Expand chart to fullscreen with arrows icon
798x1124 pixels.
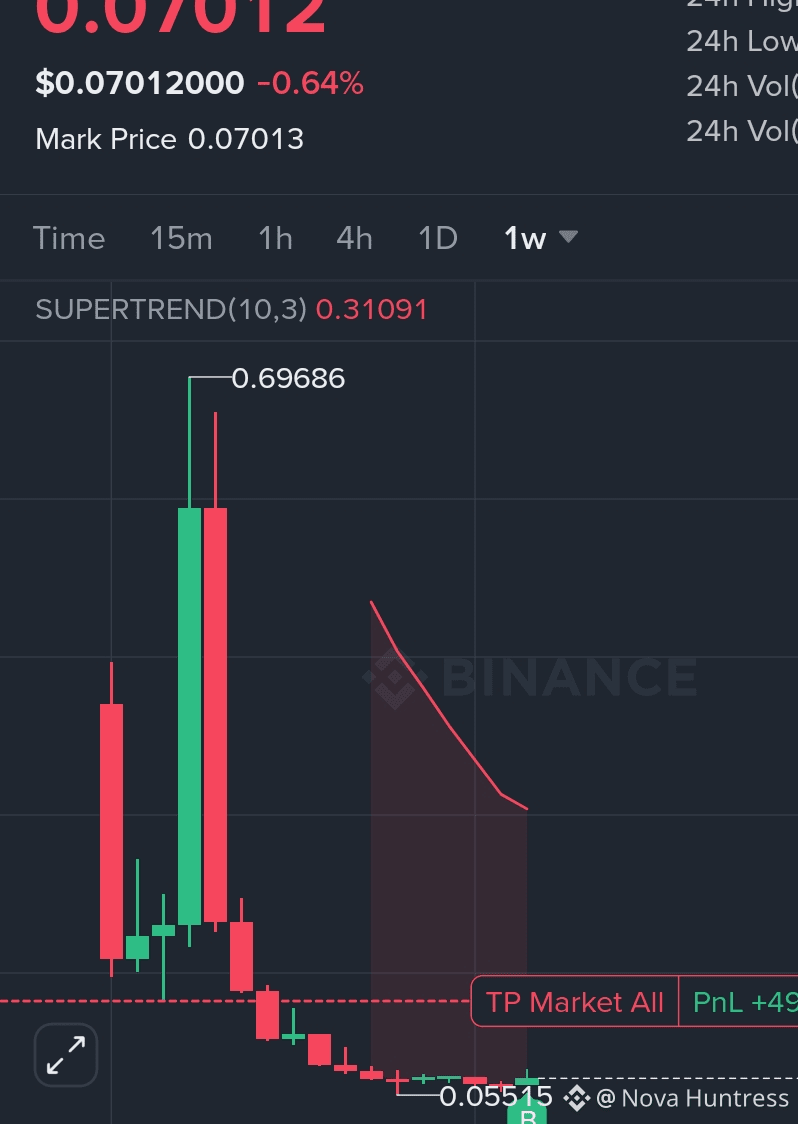click(66, 1054)
